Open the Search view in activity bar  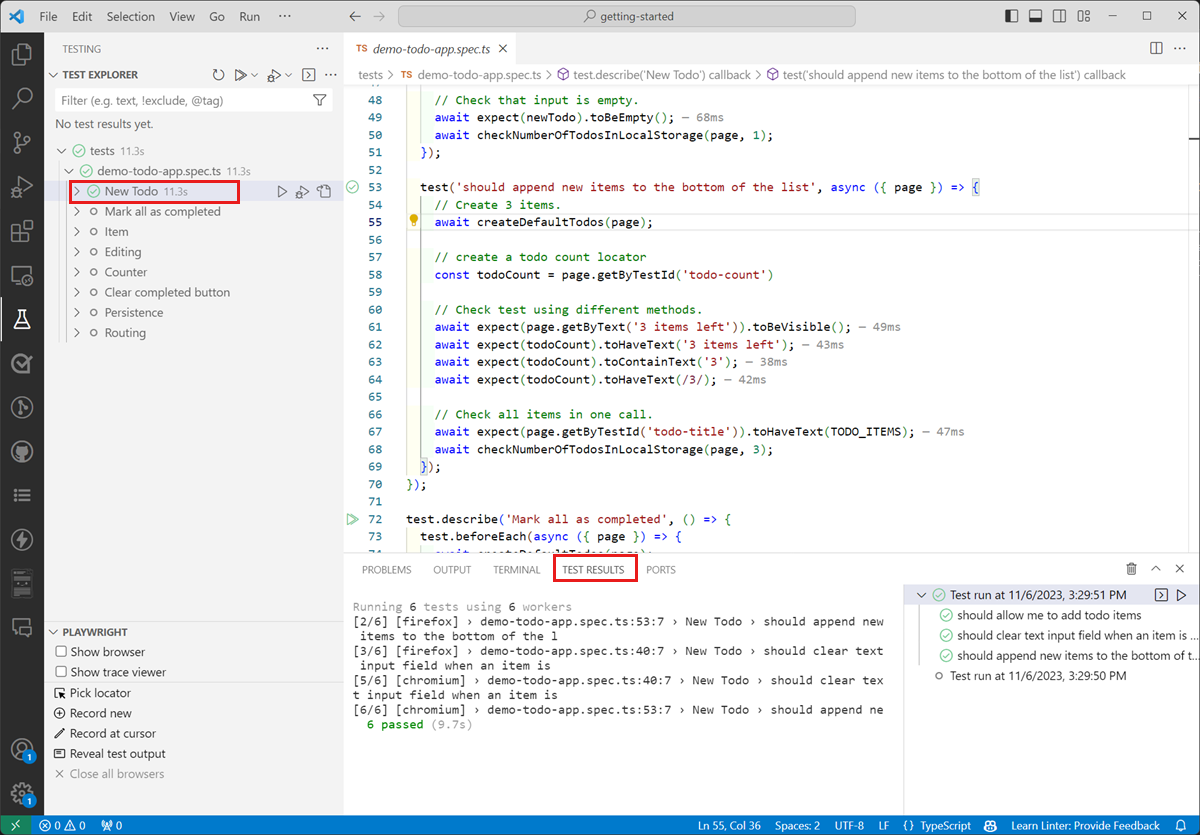22,98
